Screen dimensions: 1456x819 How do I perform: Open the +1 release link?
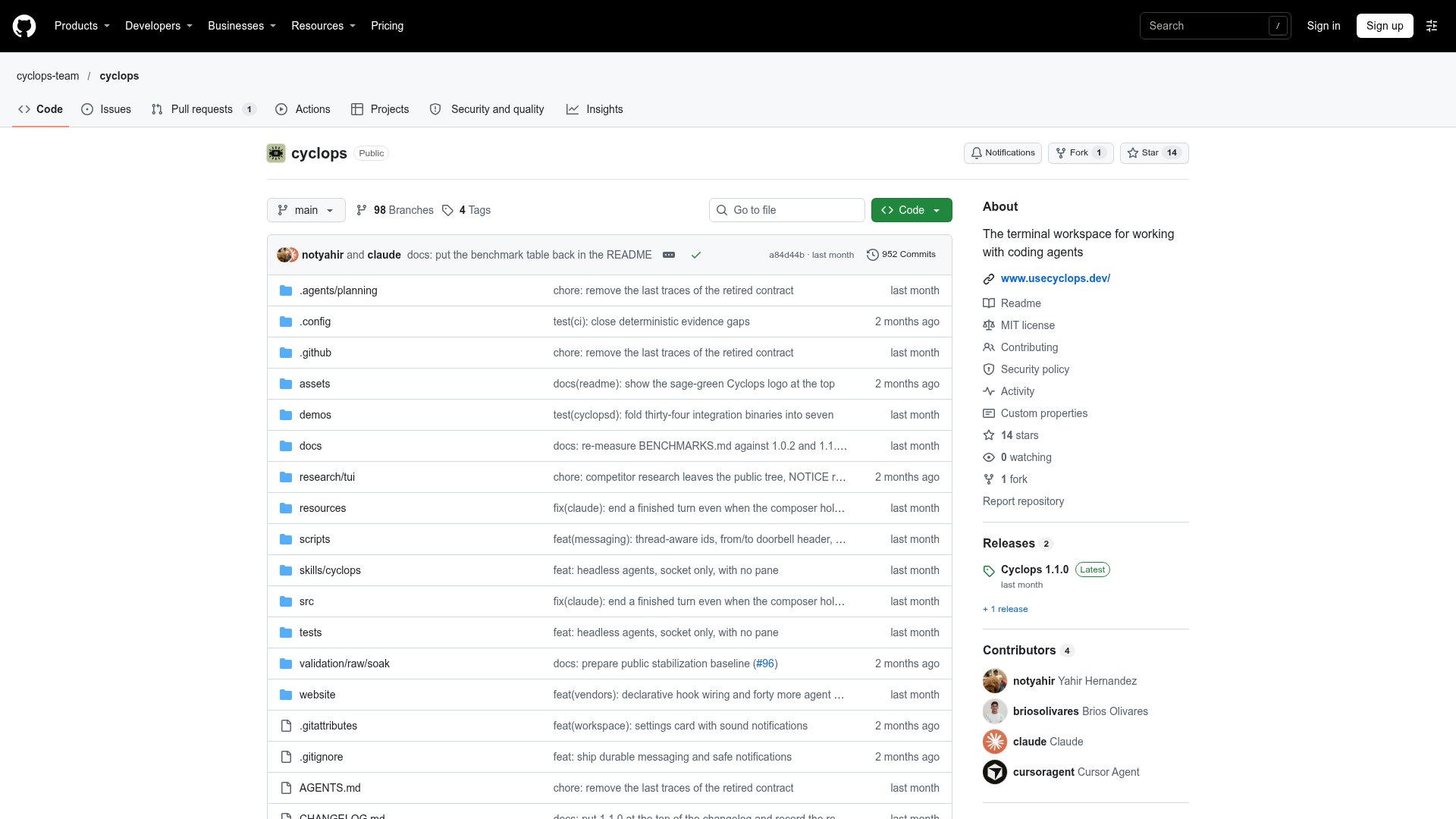coord(1006,609)
